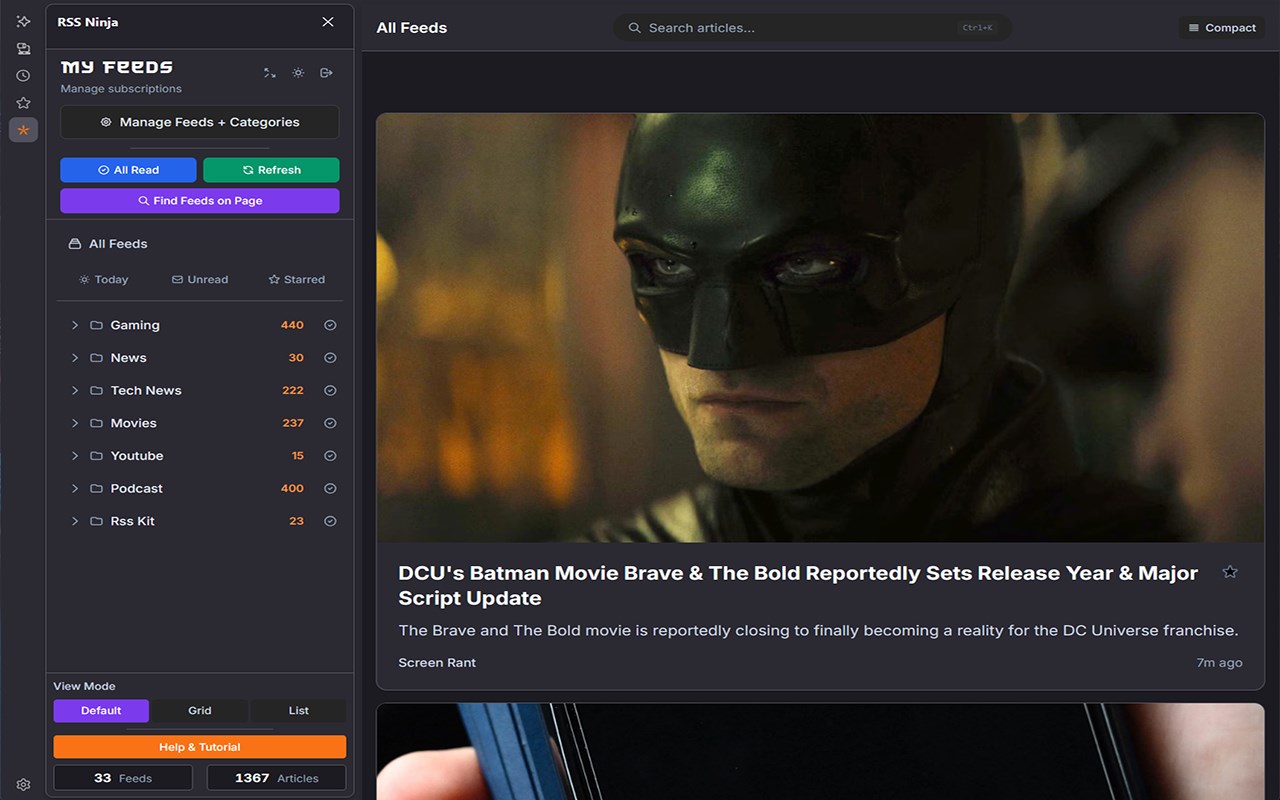This screenshot has width=1280, height=800.
Task: Click the sparkle icon in the left rail
Action: point(23,21)
